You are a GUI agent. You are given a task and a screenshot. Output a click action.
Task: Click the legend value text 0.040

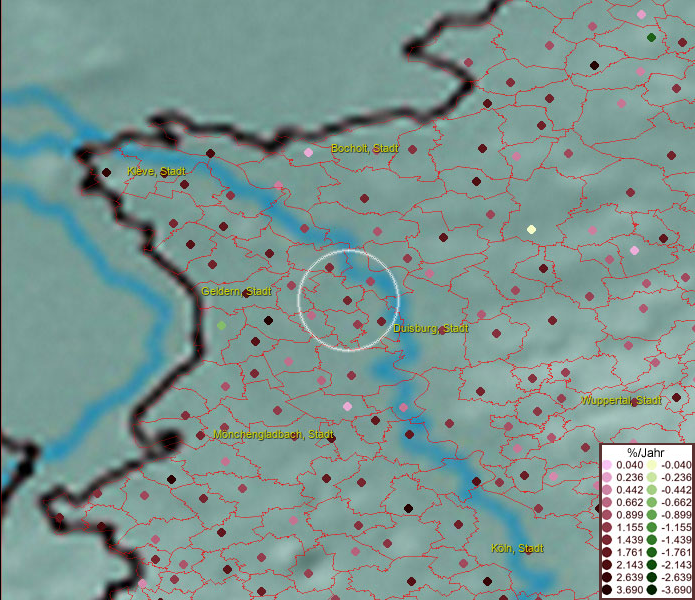click(629, 465)
